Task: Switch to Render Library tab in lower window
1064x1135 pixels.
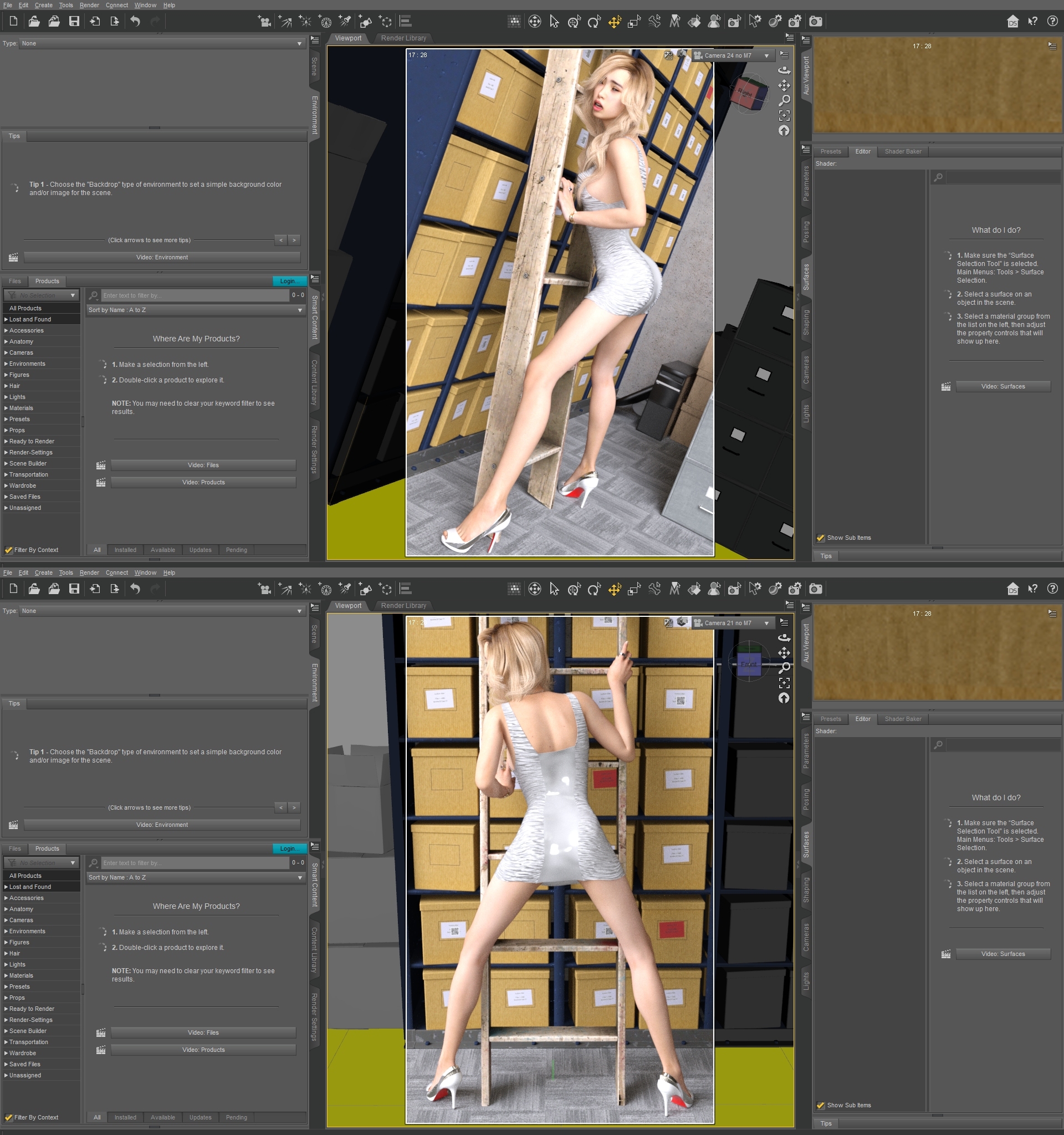Action: [x=403, y=606]
